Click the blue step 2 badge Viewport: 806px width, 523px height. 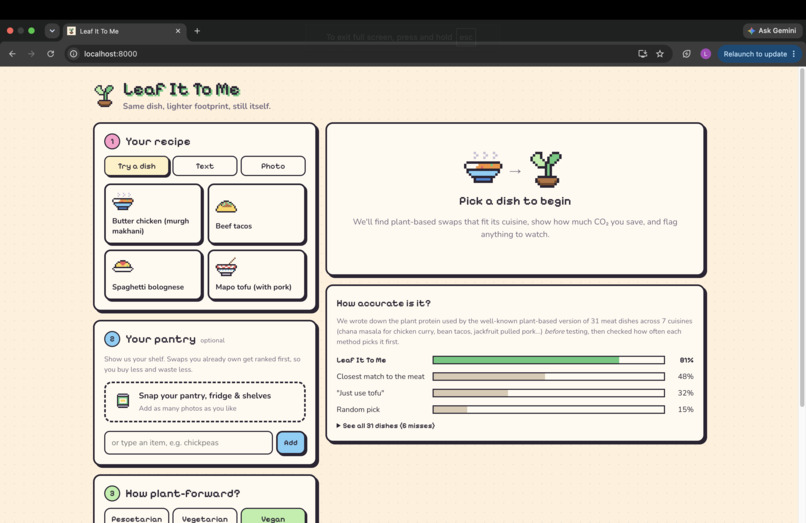click(112, 339)
